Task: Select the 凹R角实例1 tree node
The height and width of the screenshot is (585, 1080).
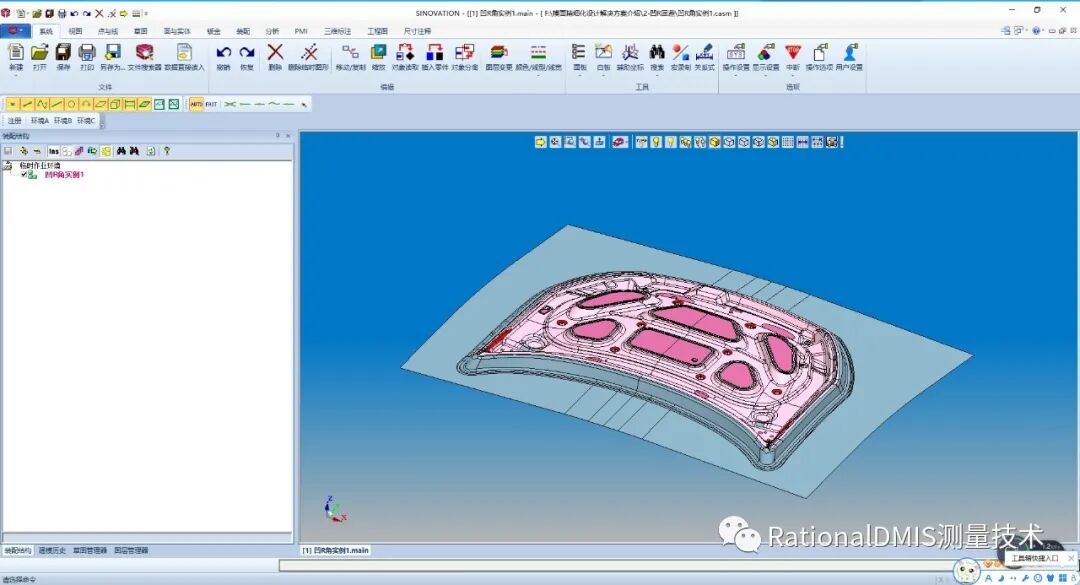Action: [64, 175]
